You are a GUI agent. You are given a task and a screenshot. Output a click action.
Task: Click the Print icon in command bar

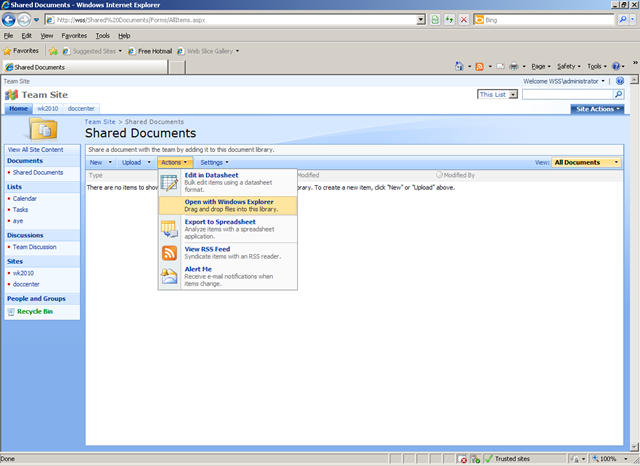(514, 66)
